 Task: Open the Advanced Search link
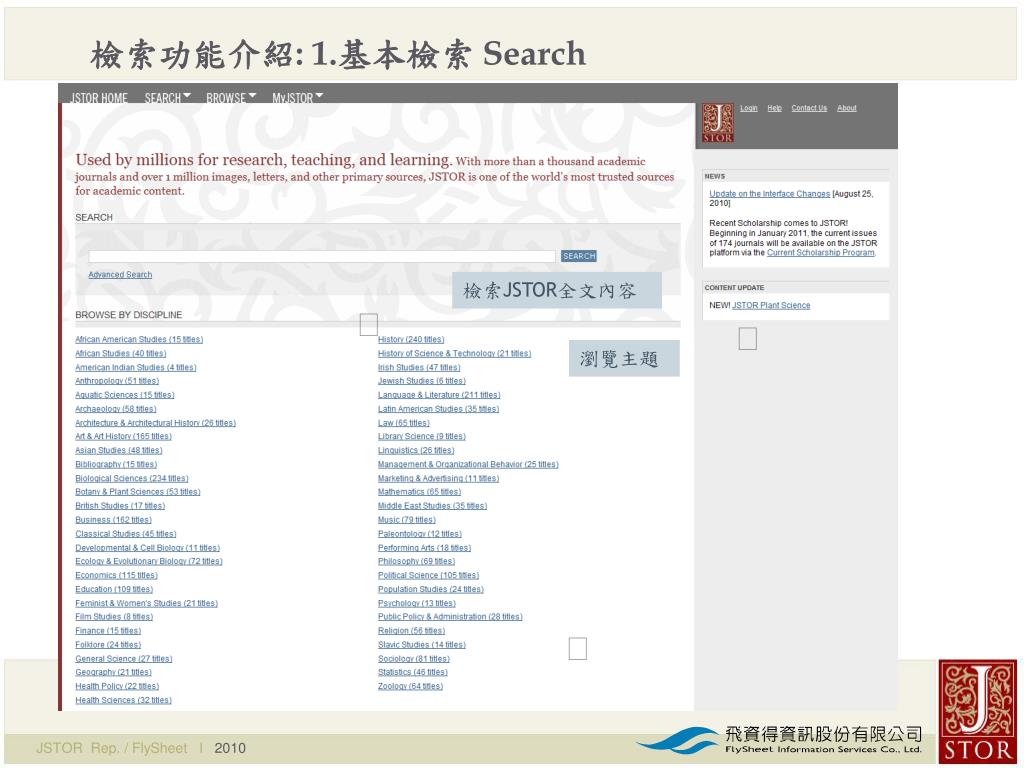coord(120,275)
